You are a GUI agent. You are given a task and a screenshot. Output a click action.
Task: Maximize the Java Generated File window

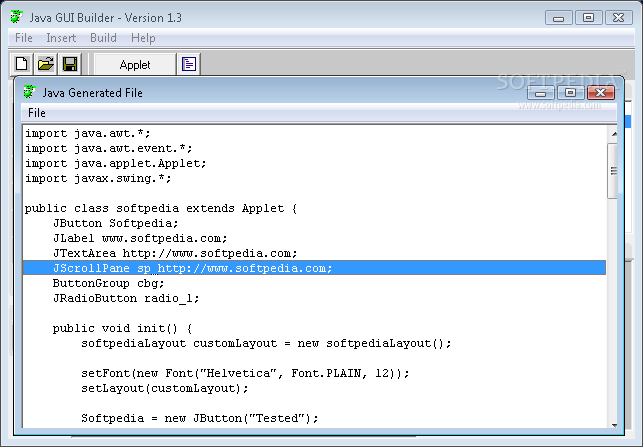click(570, 93)
